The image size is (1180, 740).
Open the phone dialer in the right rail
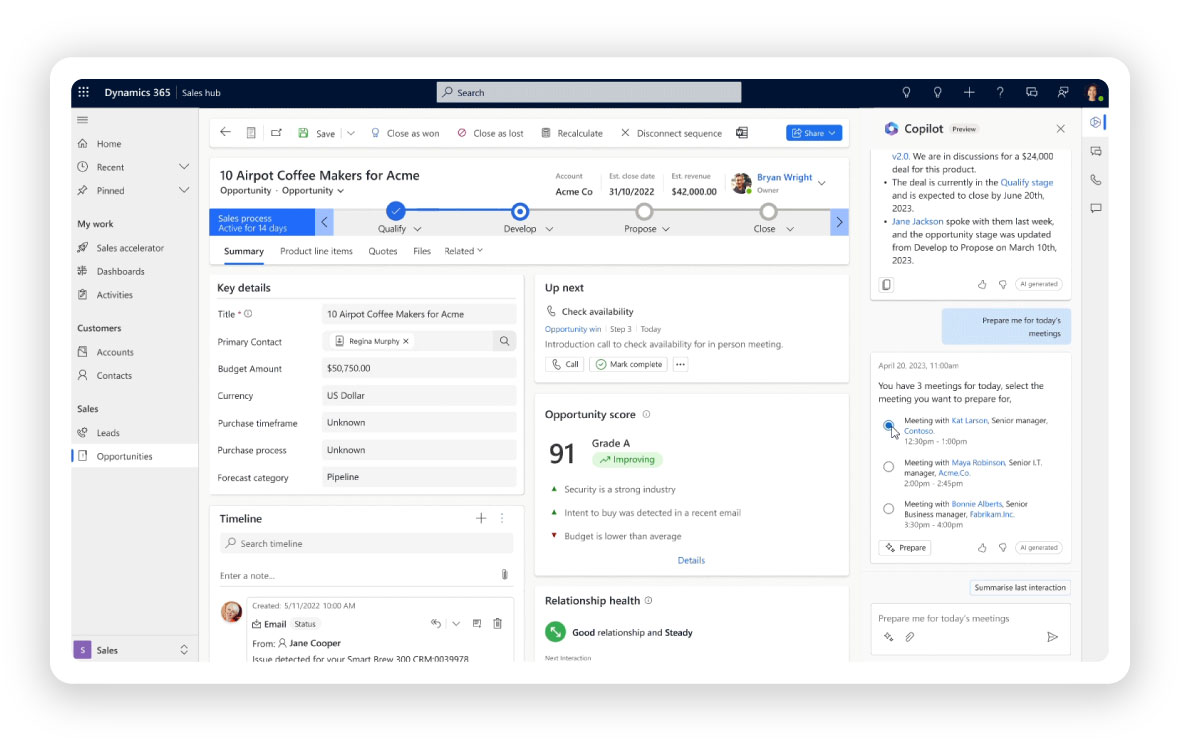(x=1096, y=180)
